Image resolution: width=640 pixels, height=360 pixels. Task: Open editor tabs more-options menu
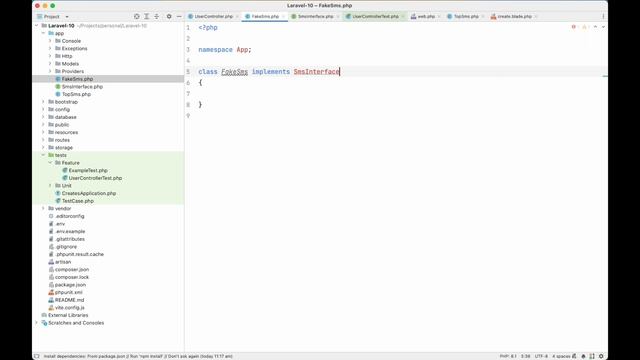point(603,16)
